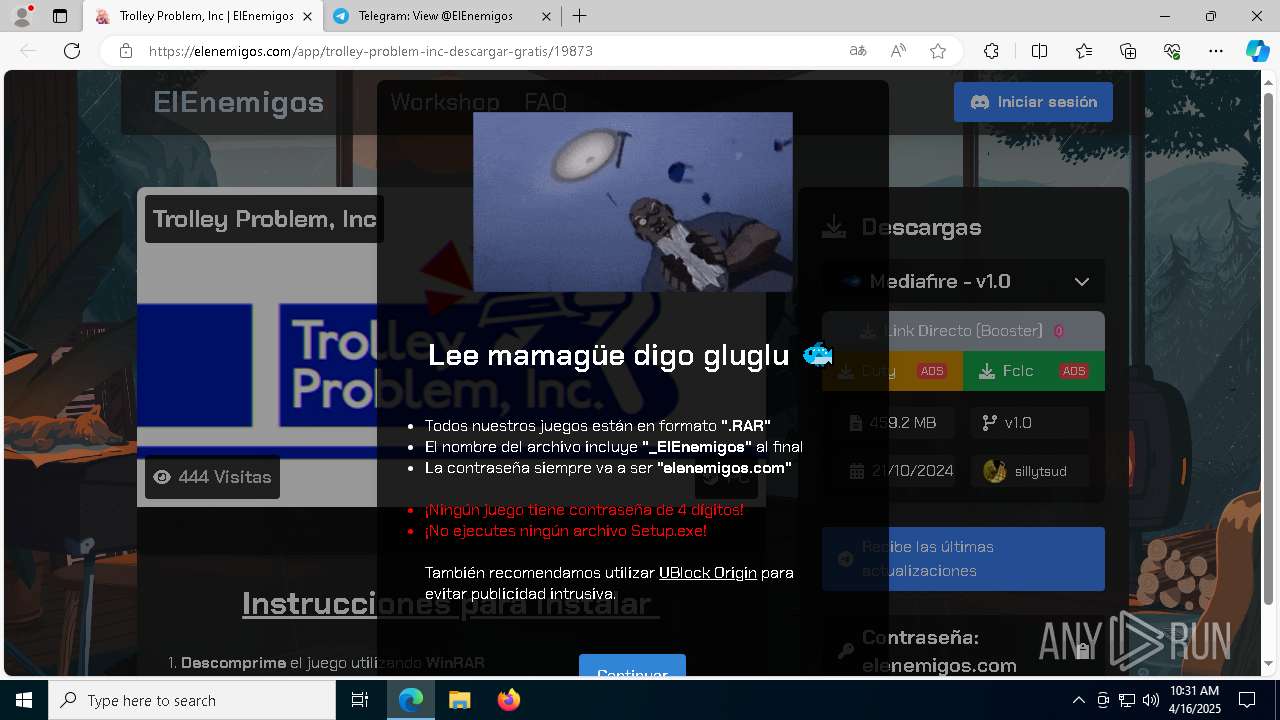Open the Windows Start menu
The height and width of the screenshot is (720, 1280).
pyautogui.click(x=24, y=700)
